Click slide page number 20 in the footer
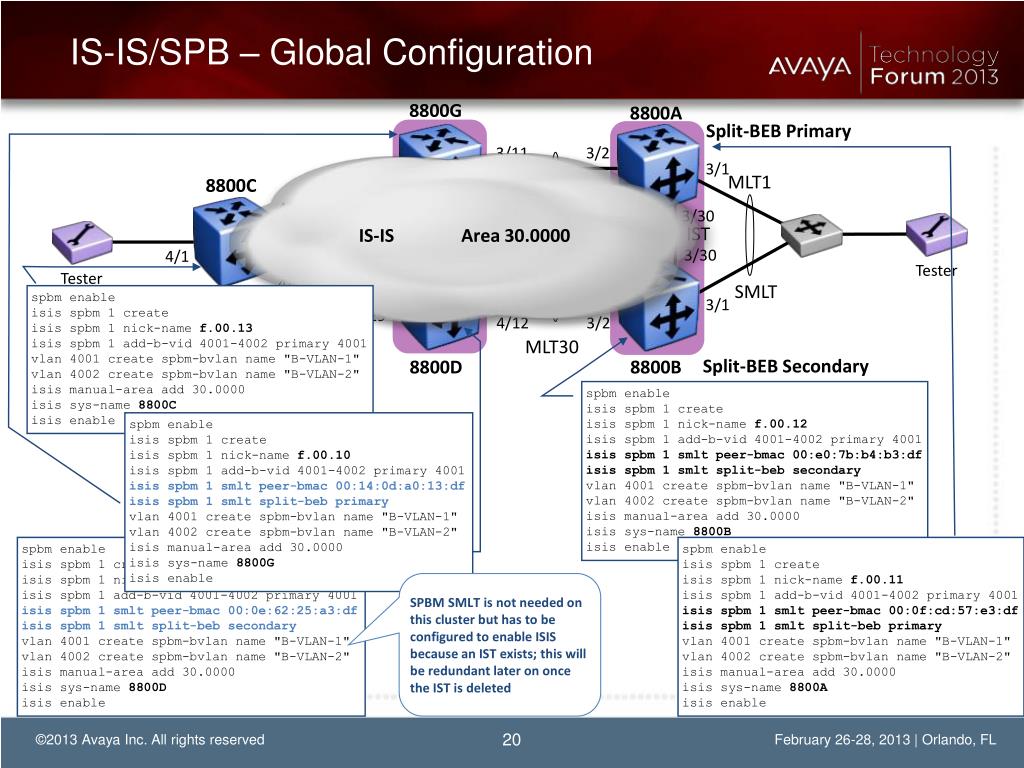This screenshot has height=768, width=1024. coord(511,740)
